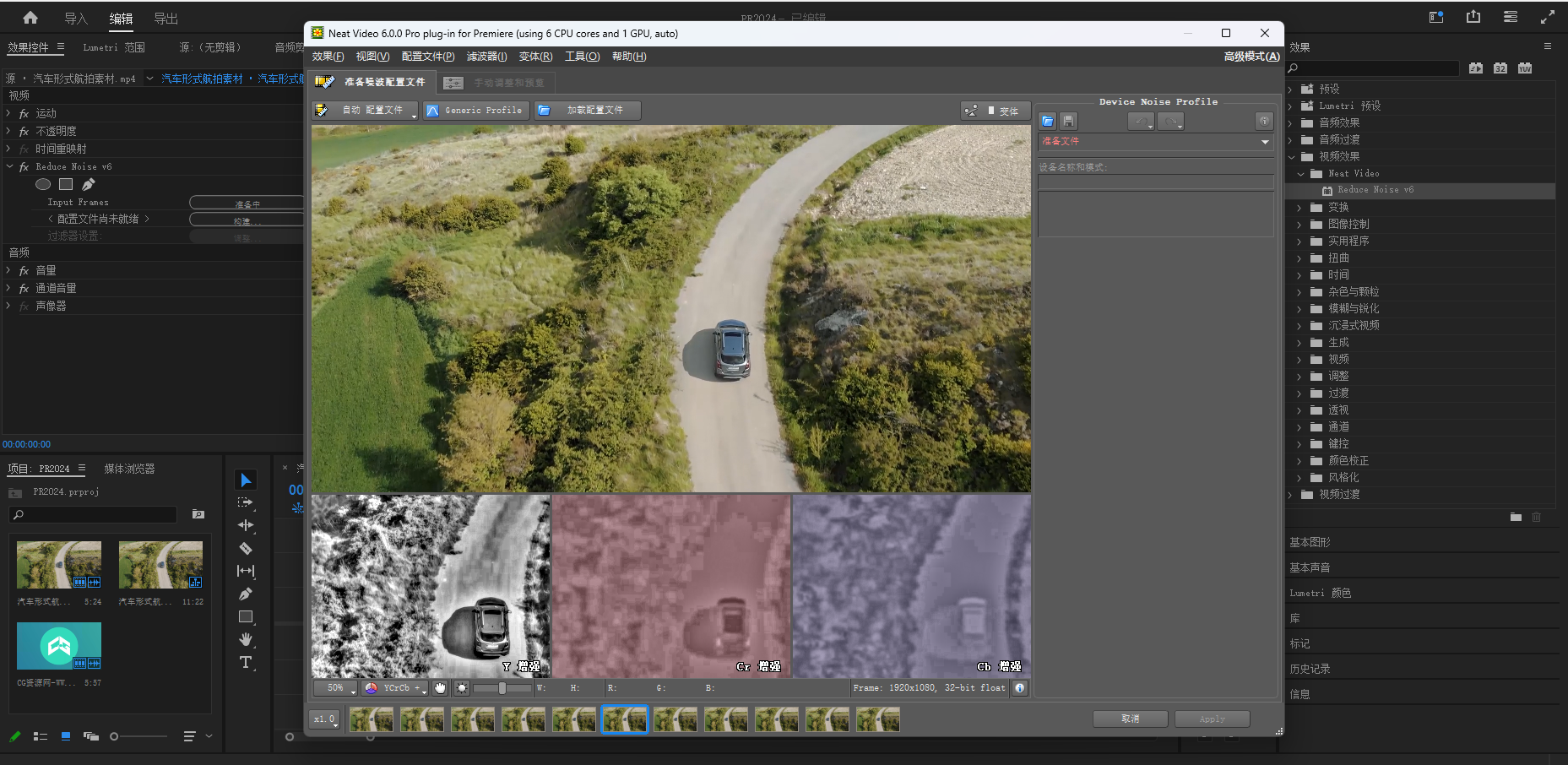Activate the pan hand icon in Neat Video
This screenshot has height=765, width=1568.
pyautogui.click(x=440, y=688)
